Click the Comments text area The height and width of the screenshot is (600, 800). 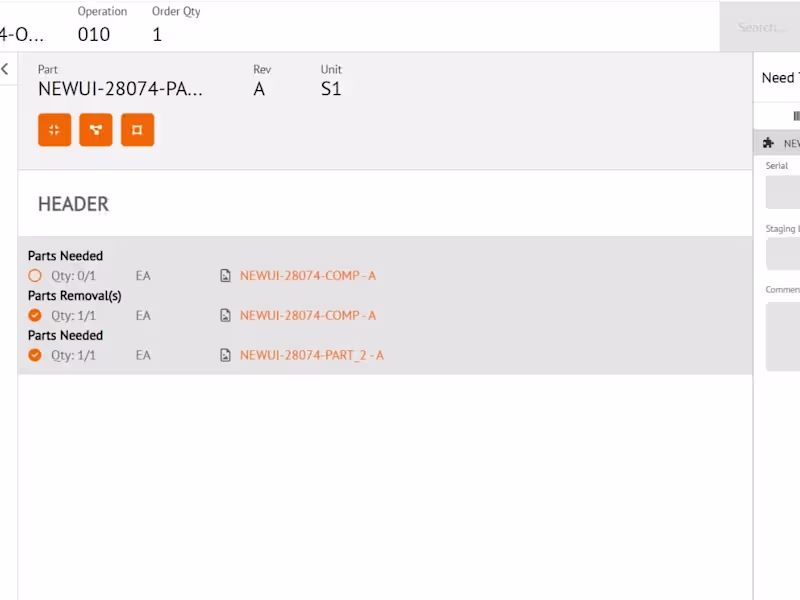pyautogui.click(x=783, y=336)
